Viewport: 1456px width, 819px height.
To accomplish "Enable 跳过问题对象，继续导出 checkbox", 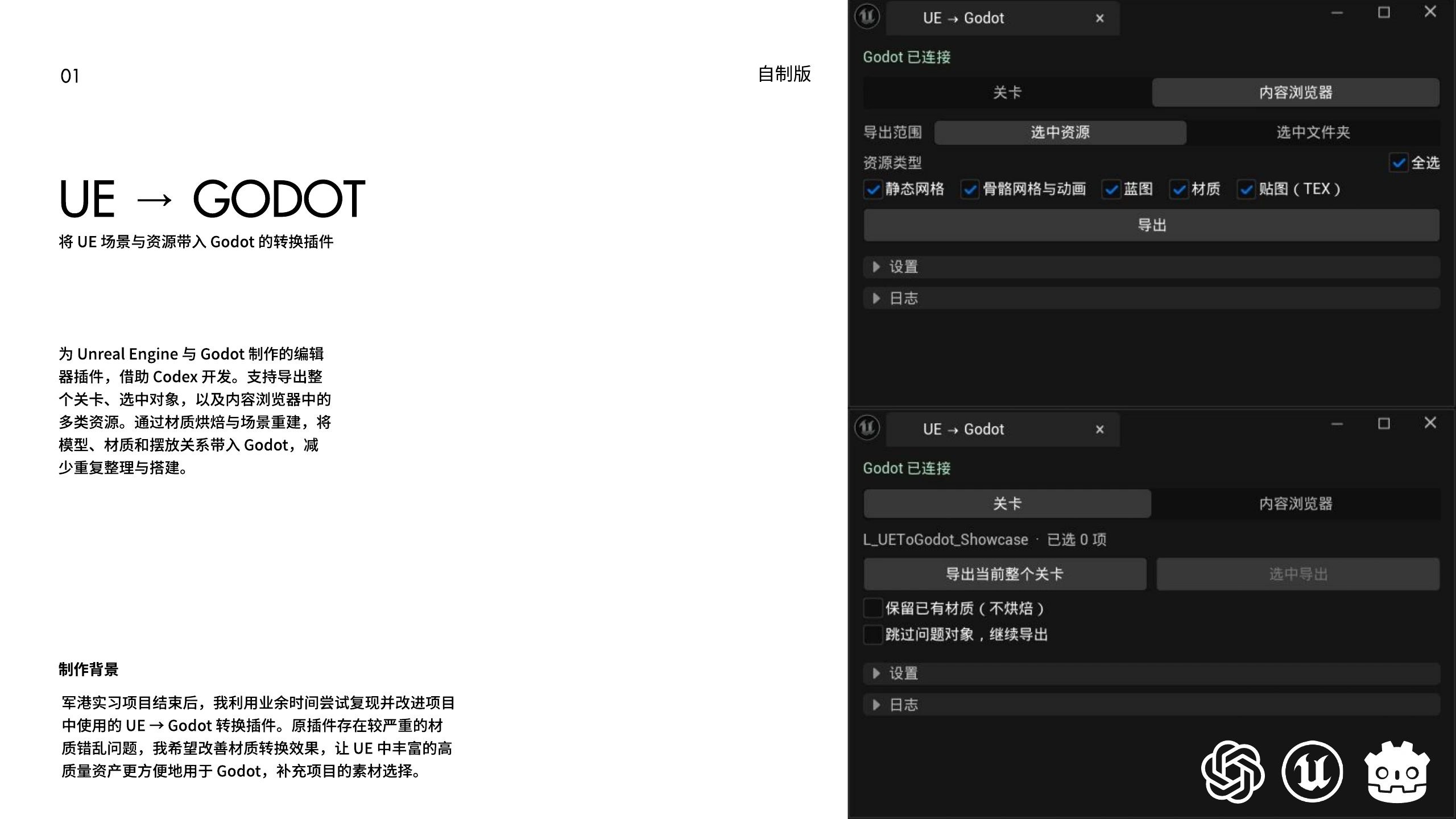I will [x=873, y=634].
